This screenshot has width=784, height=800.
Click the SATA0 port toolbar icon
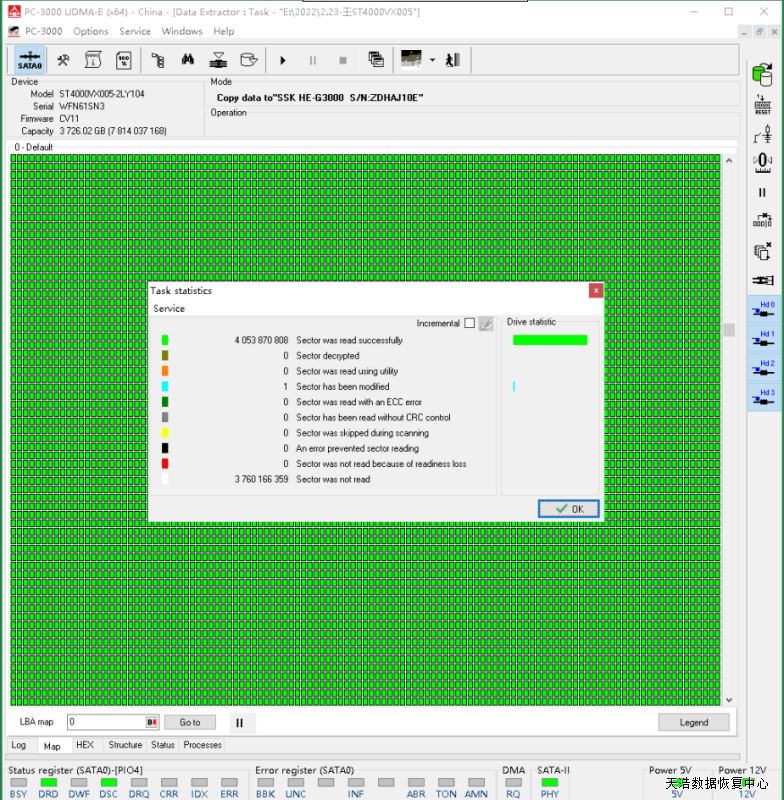click(29, 60)
